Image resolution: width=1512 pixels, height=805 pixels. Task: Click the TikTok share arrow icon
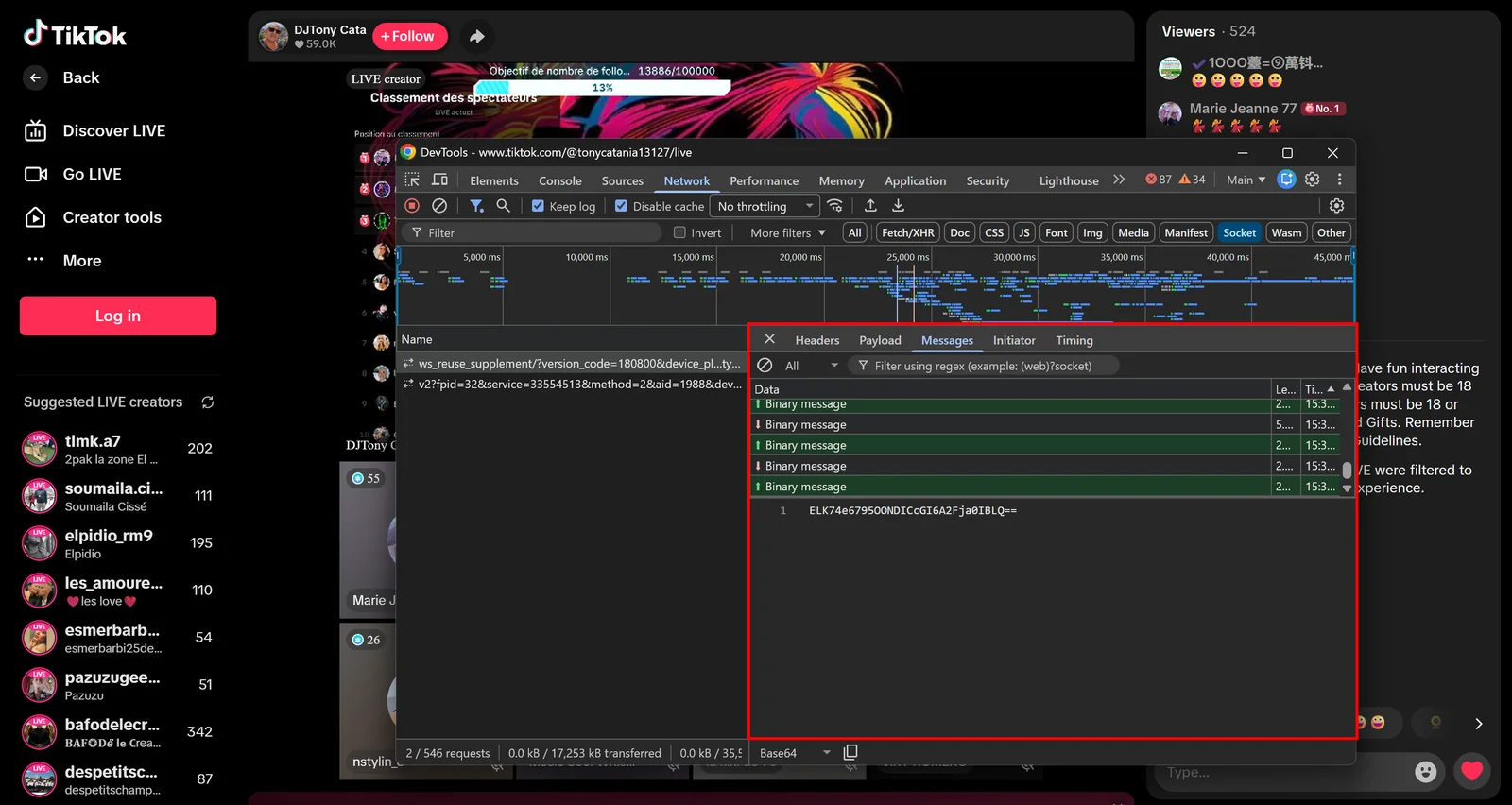pos(477,36)
